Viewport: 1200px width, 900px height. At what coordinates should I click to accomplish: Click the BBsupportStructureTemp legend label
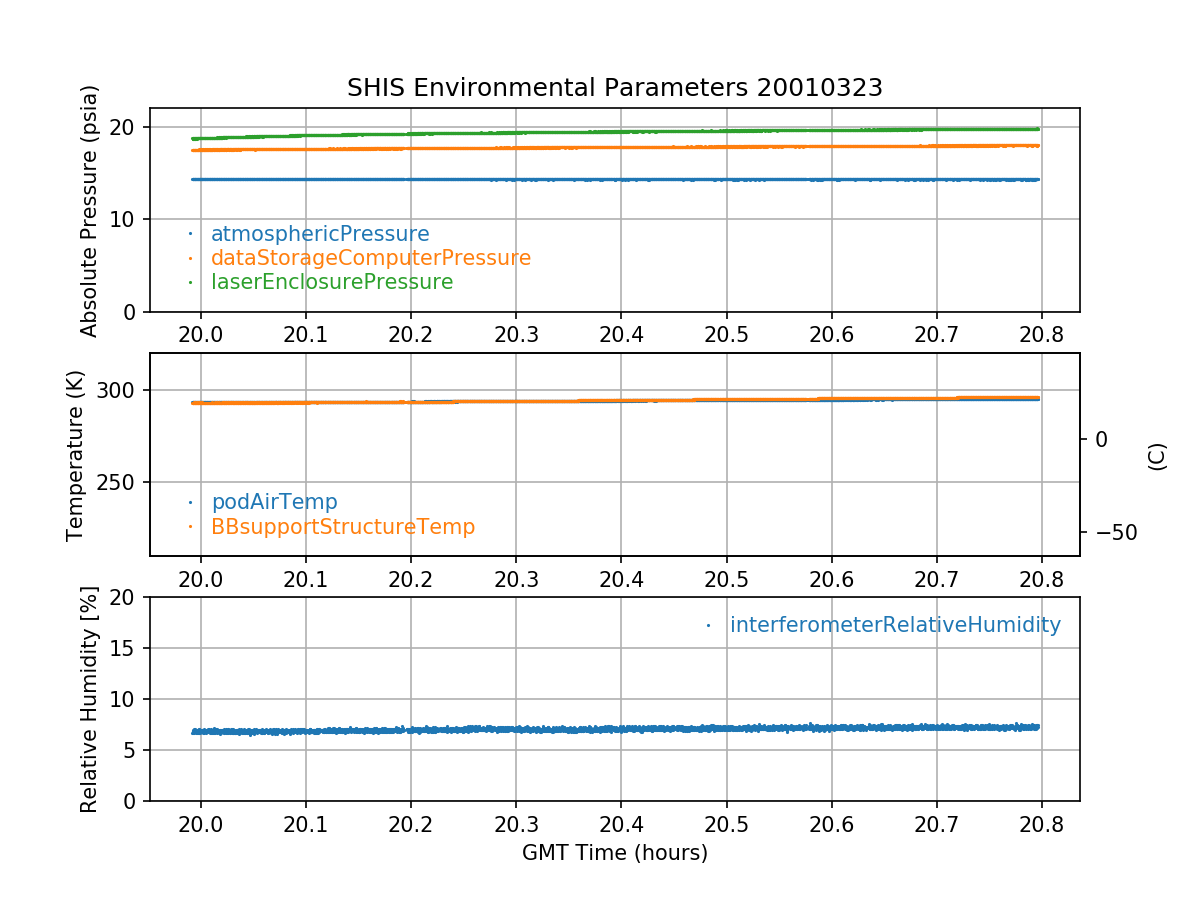[343, 526]
